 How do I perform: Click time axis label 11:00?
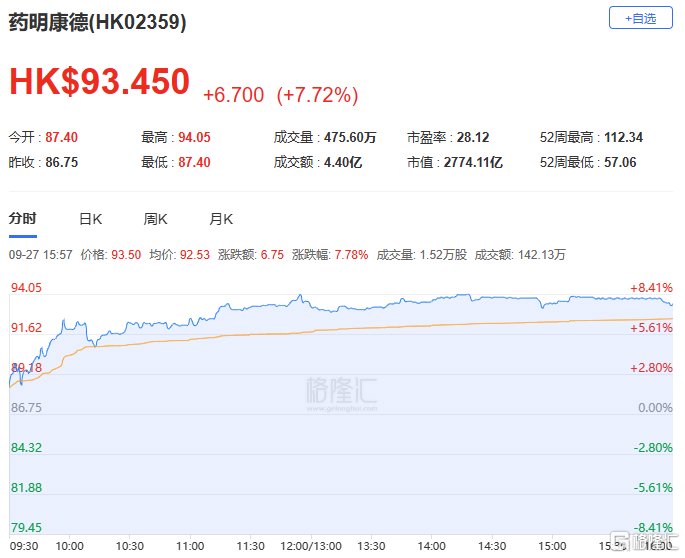(x=190, y=546)
